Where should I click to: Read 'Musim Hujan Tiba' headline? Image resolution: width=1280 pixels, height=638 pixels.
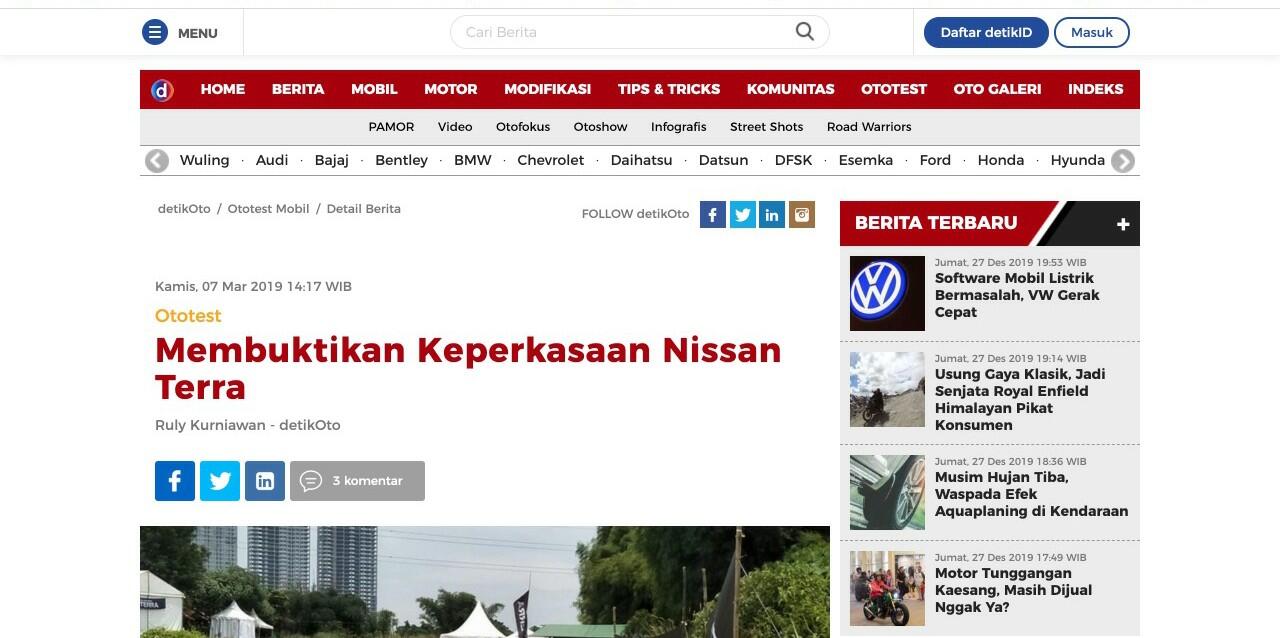pos(1031,494)
